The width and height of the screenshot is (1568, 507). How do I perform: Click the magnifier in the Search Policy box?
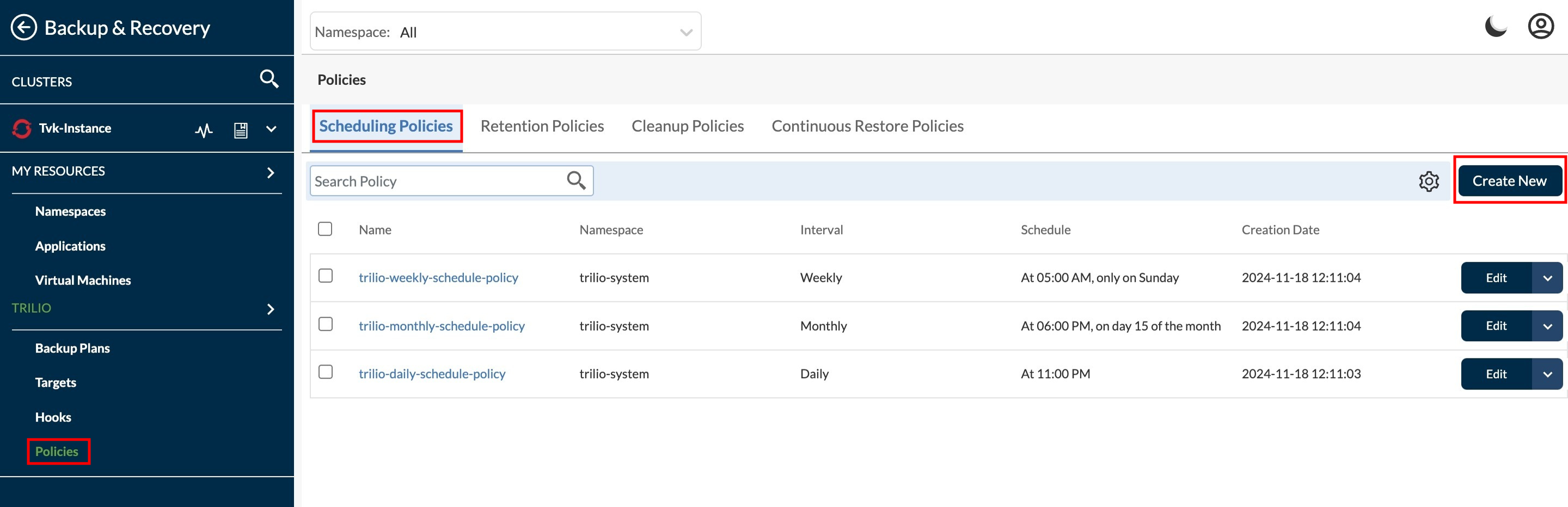pyautogui.click(x=576, y=181)
